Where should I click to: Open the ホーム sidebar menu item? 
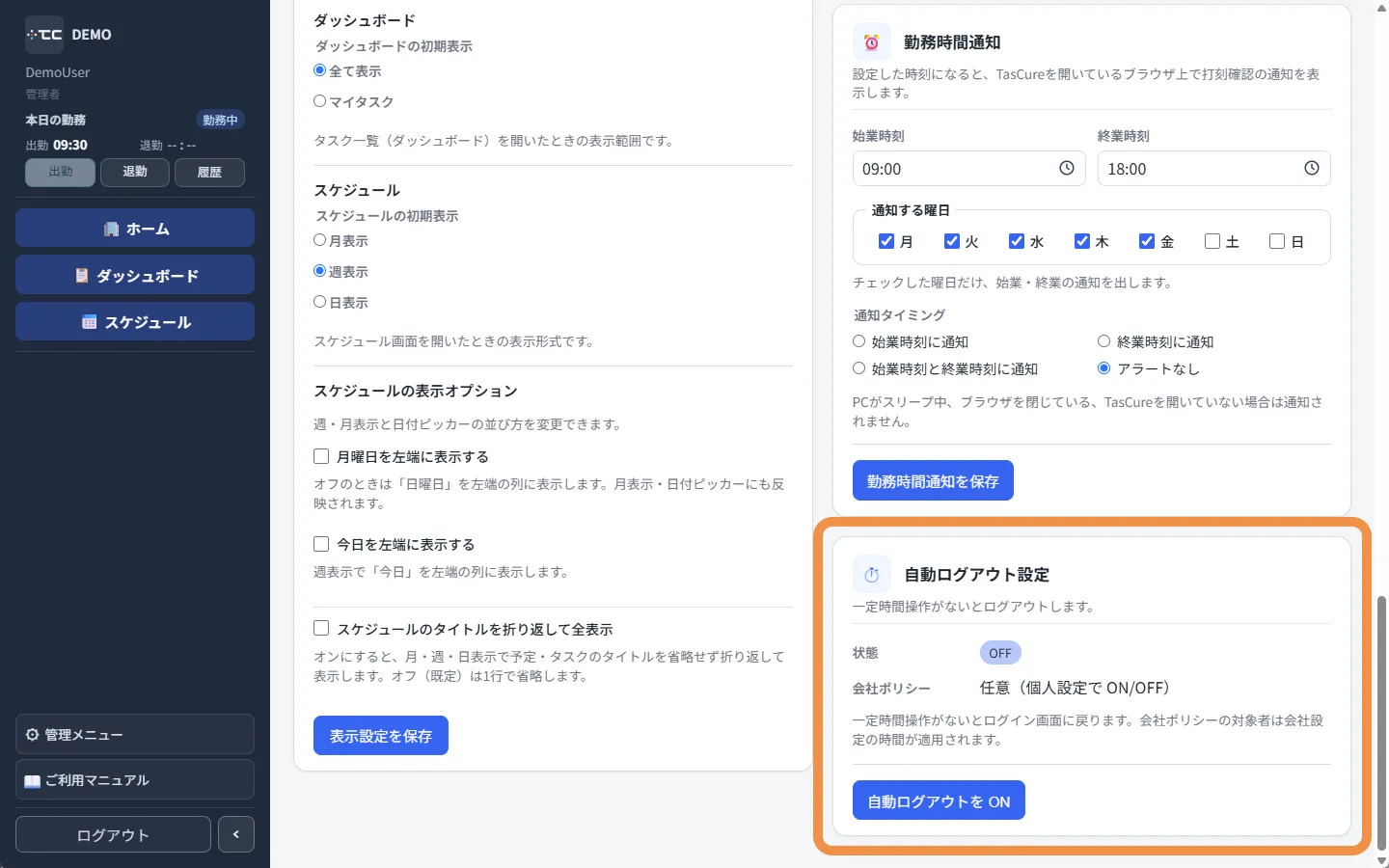[135, 229]
